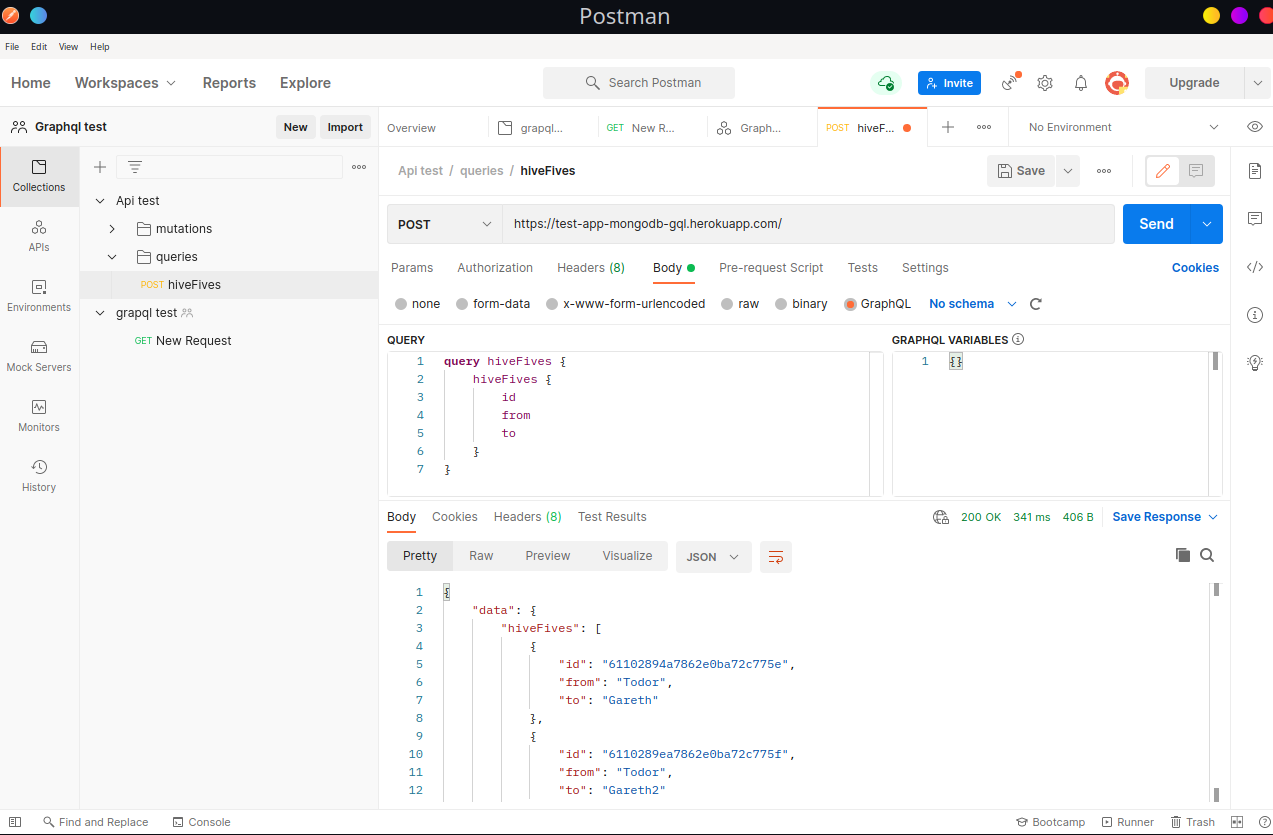Open the Overview tab

point(412,128)
